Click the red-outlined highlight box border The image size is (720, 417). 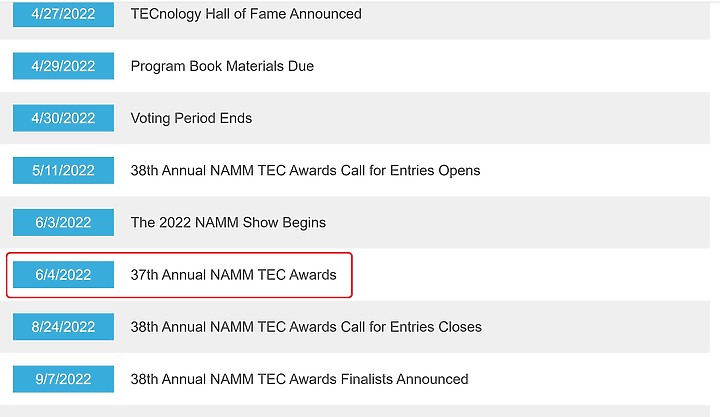coord(352,274)
